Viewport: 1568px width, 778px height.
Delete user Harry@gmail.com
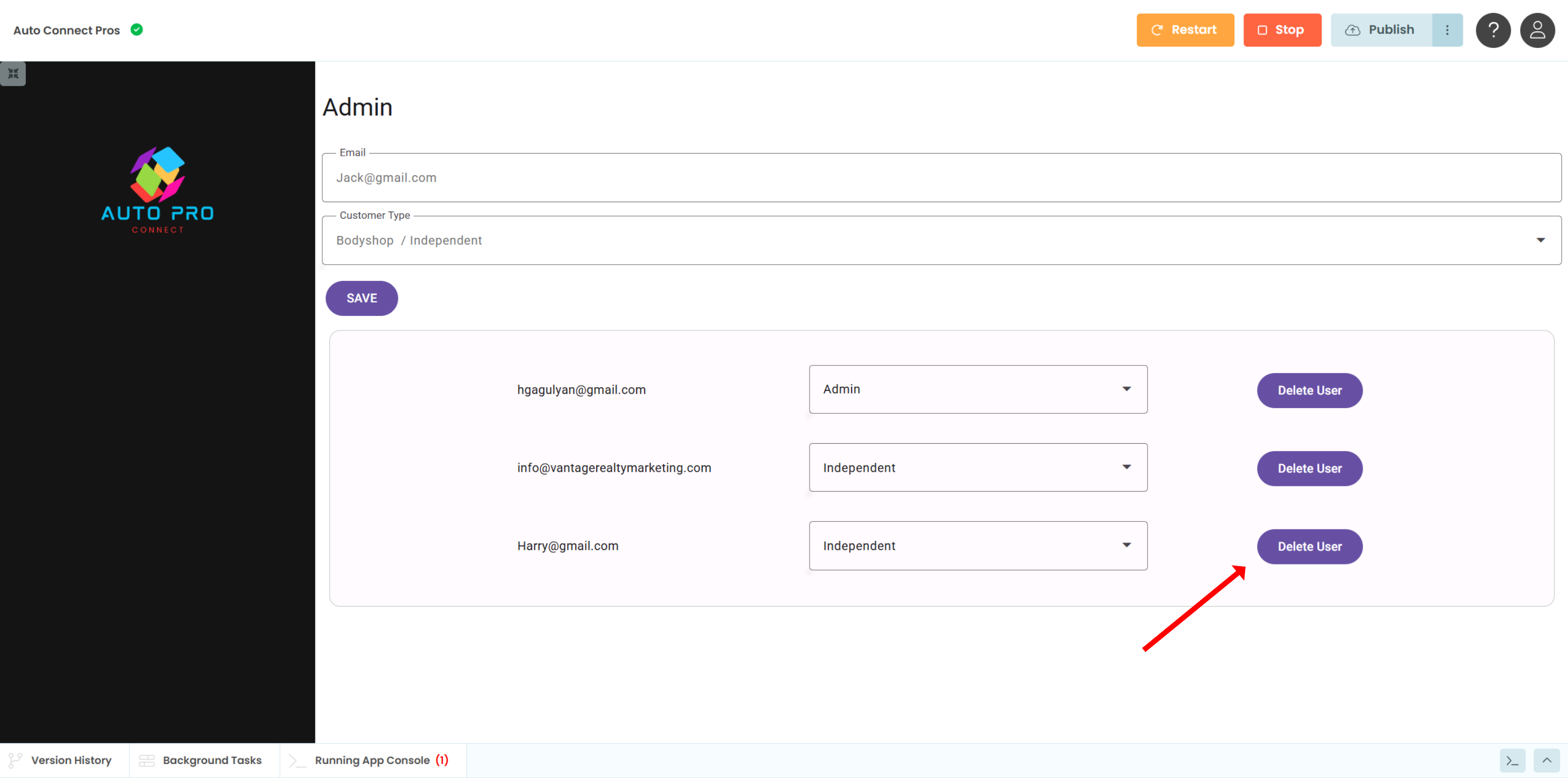tap(1309, 547)
